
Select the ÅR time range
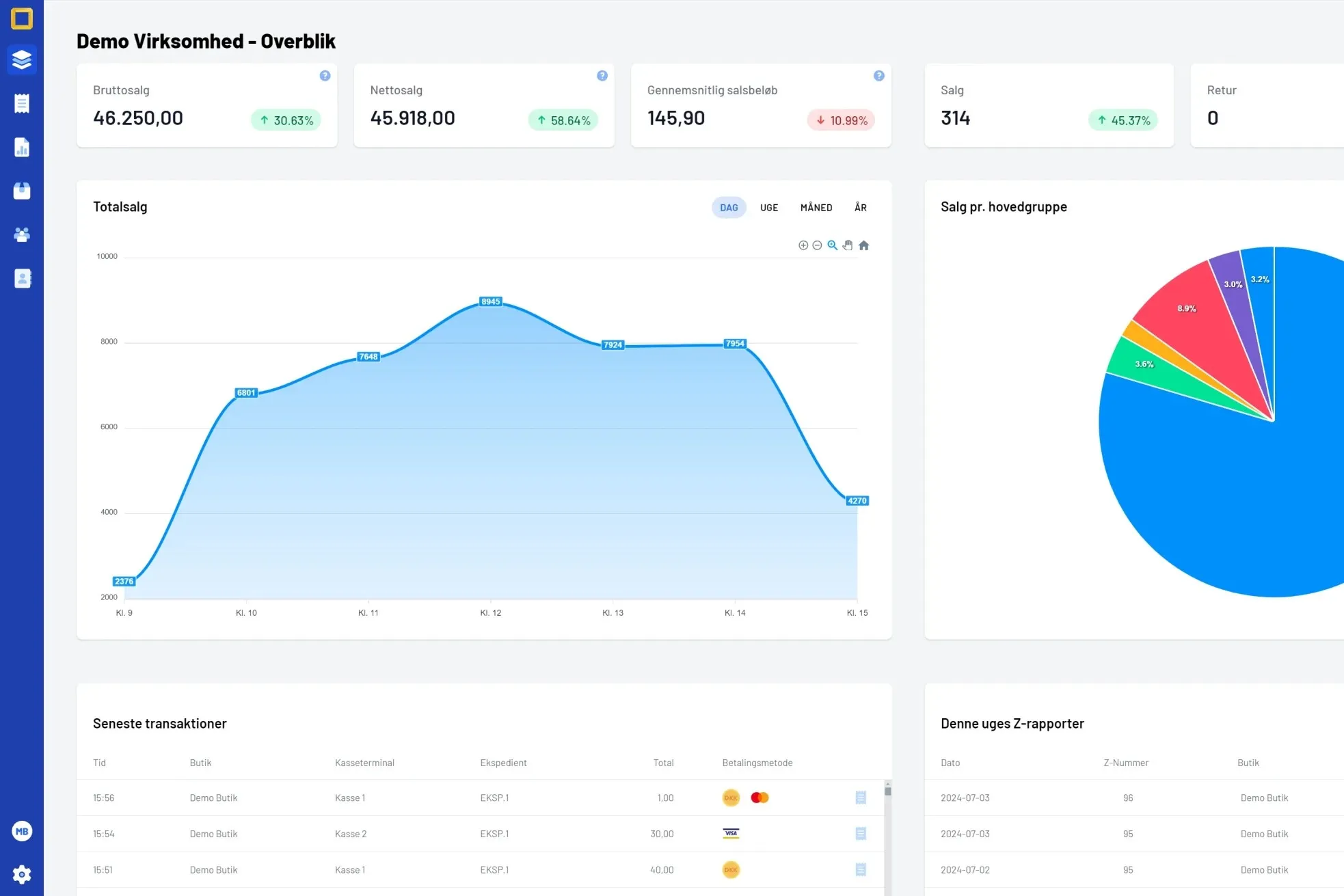[861, 208]
